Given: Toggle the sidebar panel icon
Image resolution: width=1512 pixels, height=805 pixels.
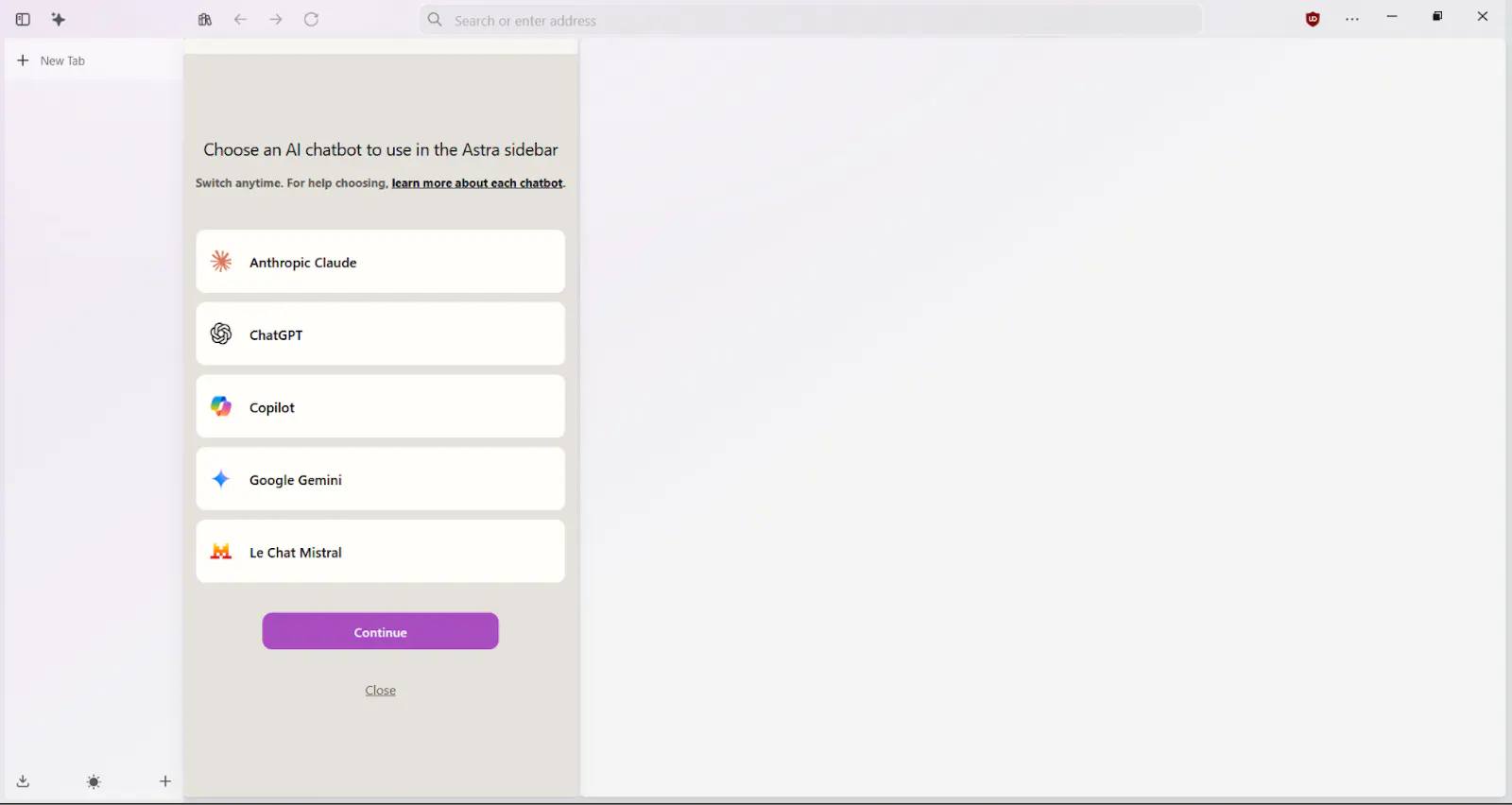Looking at the screenshot, I should click(23, 19).
